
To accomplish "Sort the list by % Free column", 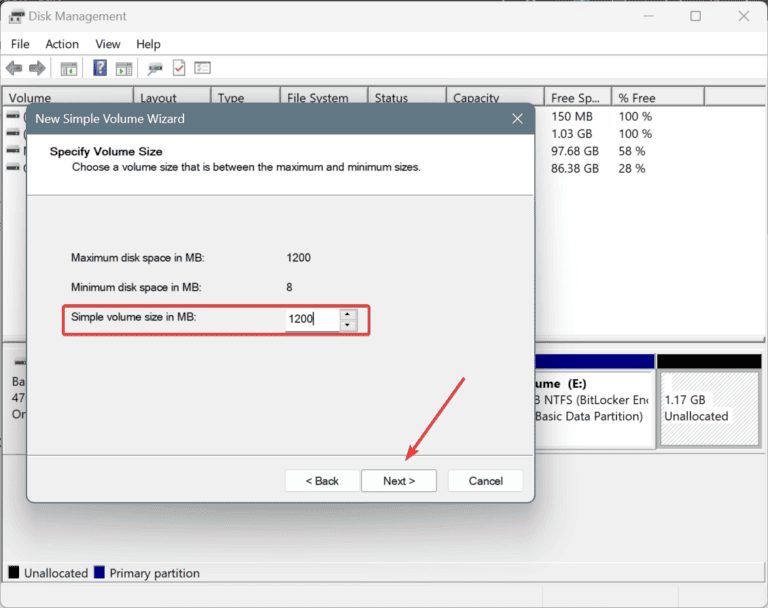I will (655, 98).
